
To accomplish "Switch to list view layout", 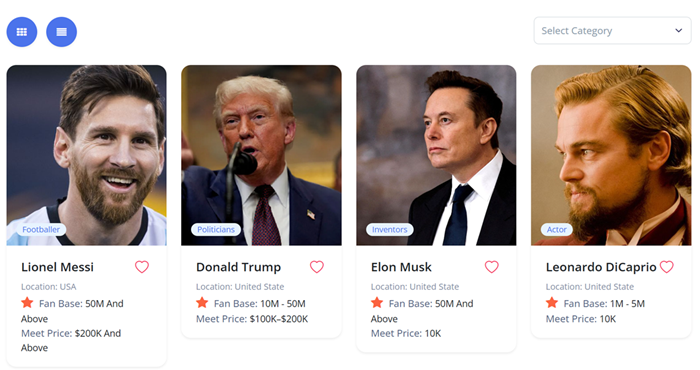I will tap(62, 32).
